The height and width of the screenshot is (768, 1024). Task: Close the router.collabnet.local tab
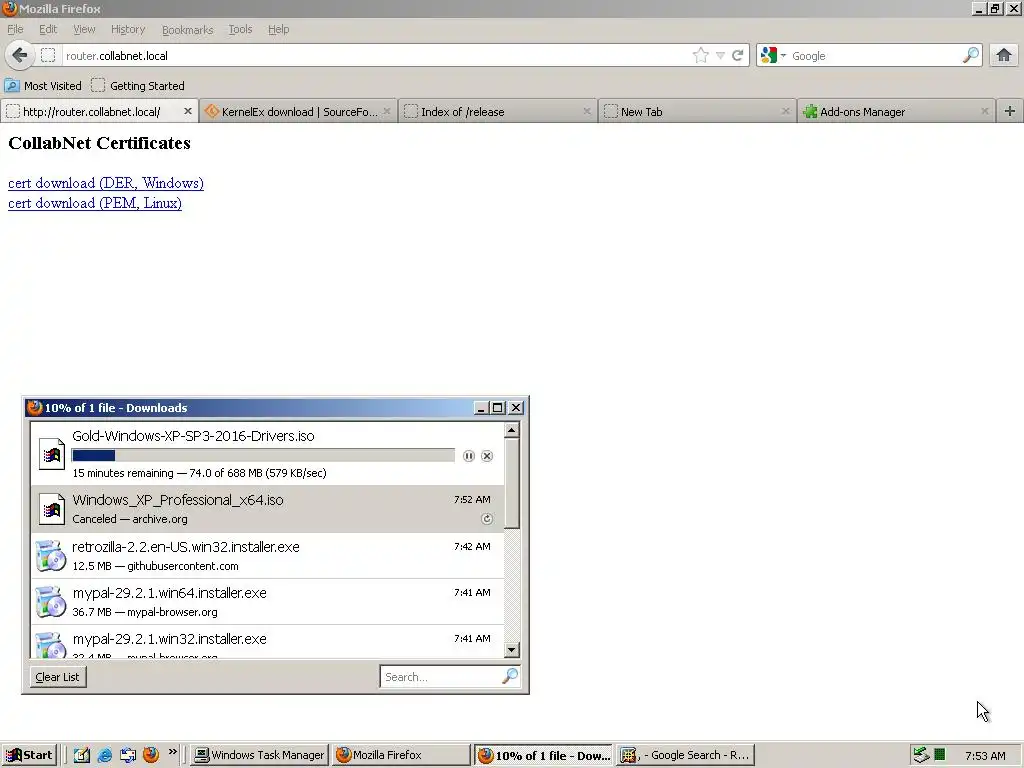coord(187,112)
